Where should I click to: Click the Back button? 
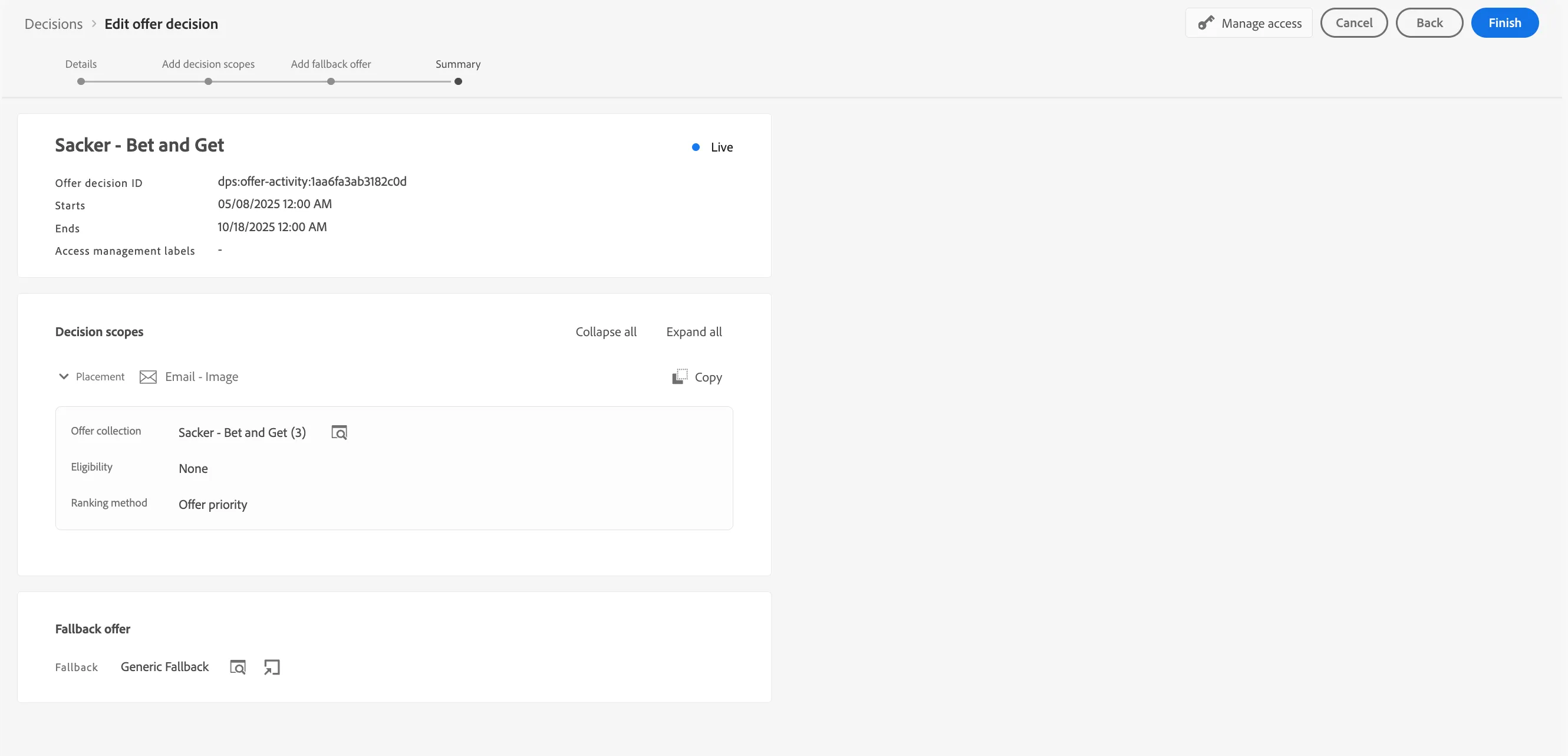tap(1429, 23)
